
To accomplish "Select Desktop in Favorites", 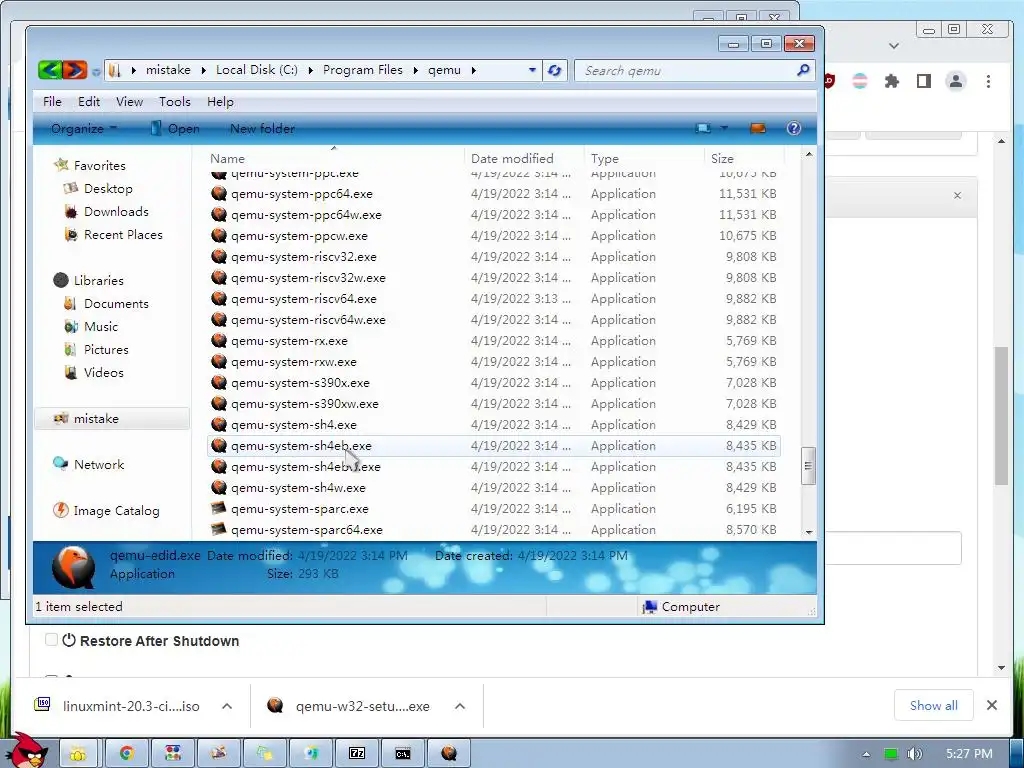I will [x=108, y=189].
